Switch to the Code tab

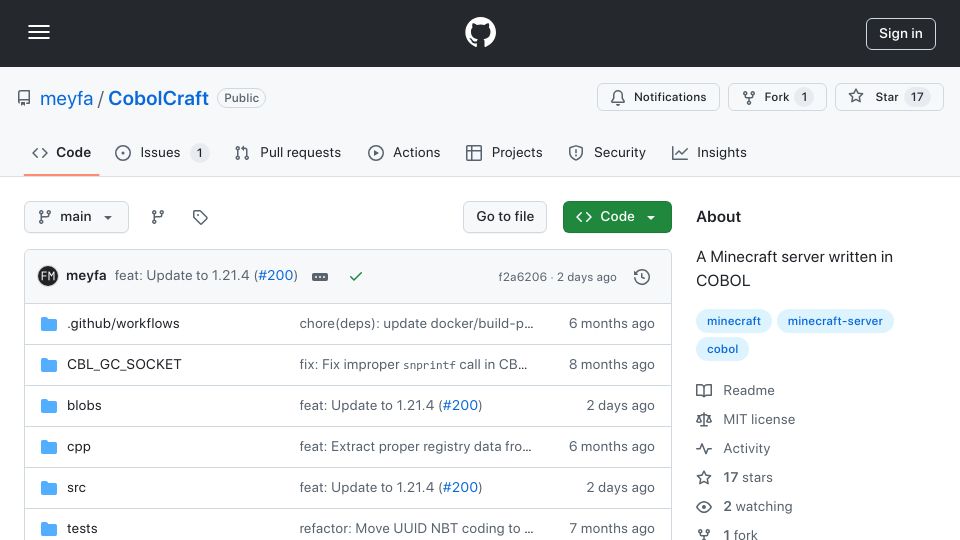pos(61,152)
